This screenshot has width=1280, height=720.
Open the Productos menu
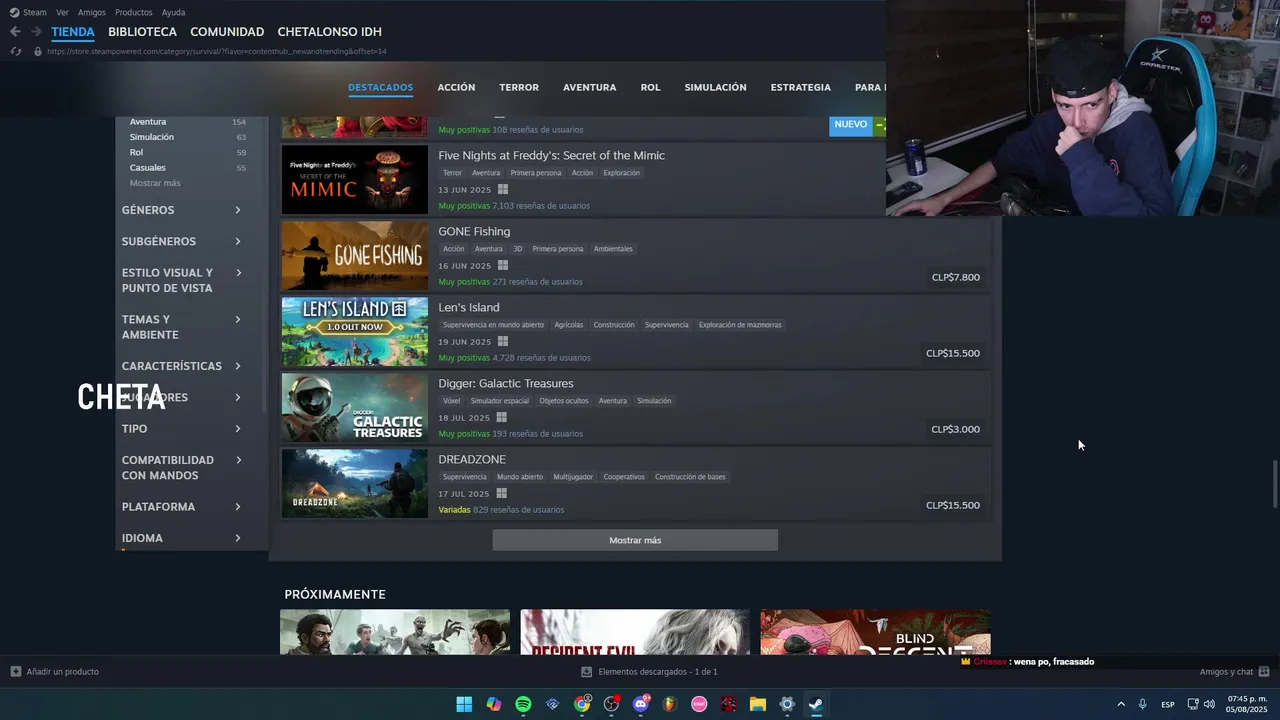pos(134,12)
